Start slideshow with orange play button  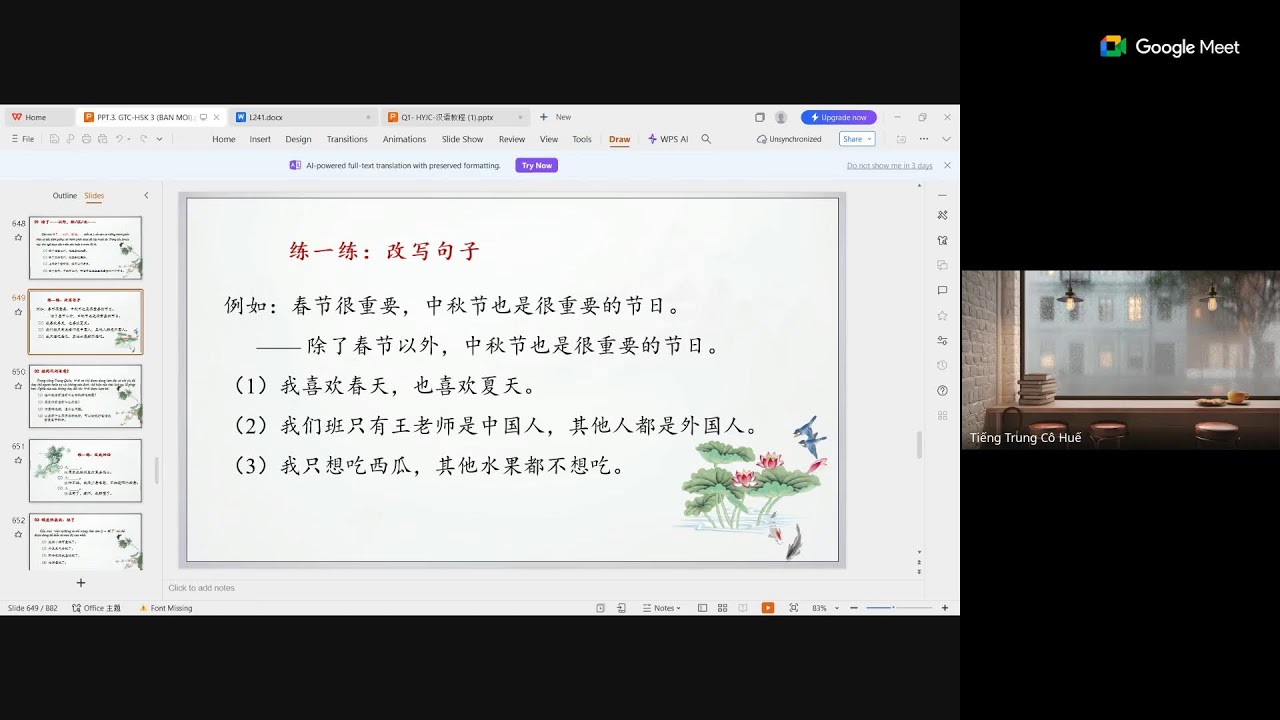(768, 608)
